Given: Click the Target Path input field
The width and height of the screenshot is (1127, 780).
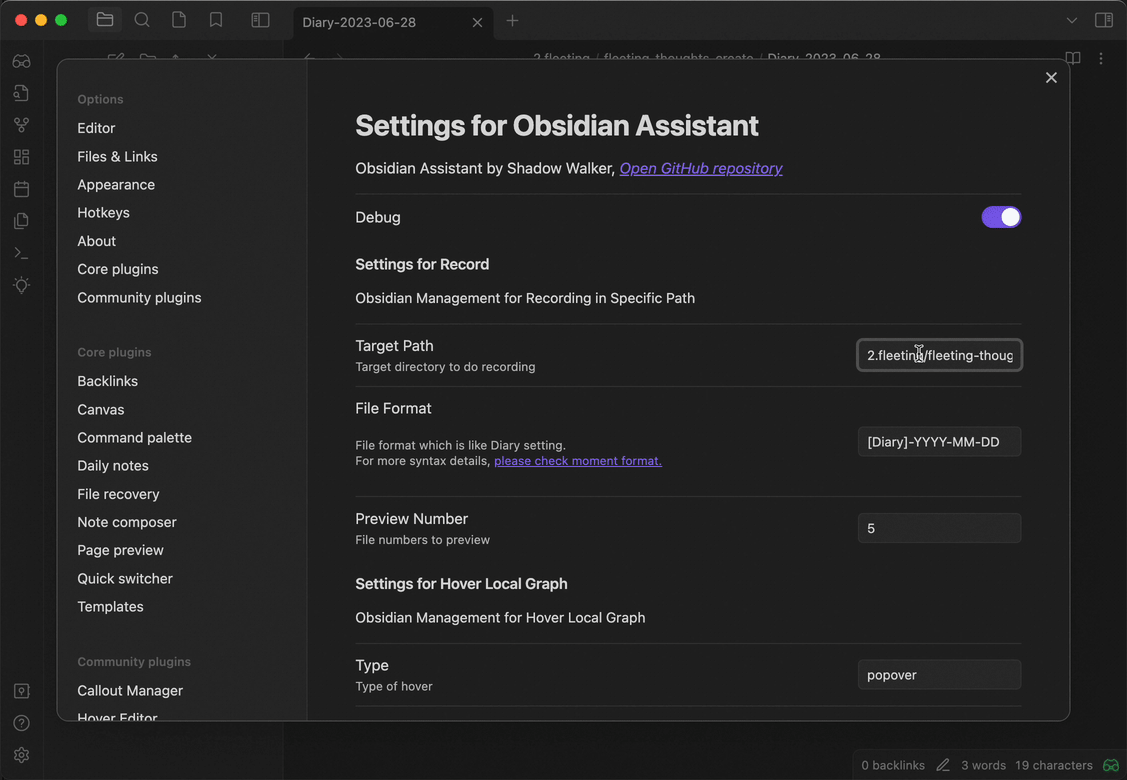Looking at the screenshot, I should [x=939, y=355].
